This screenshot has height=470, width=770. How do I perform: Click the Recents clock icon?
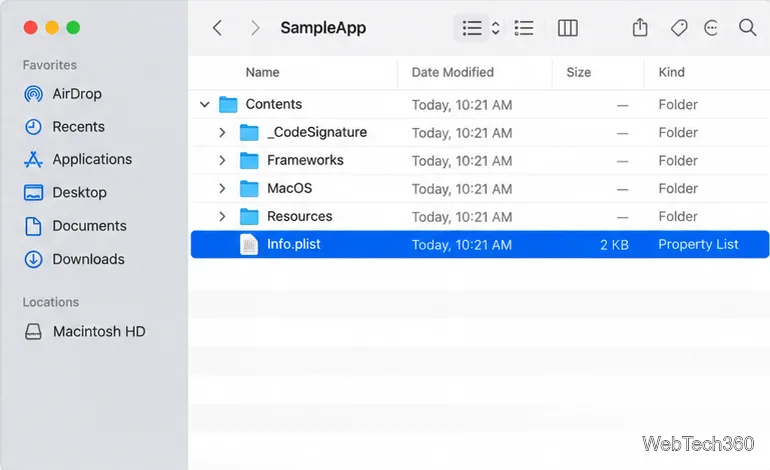click(x=33, y=127)
